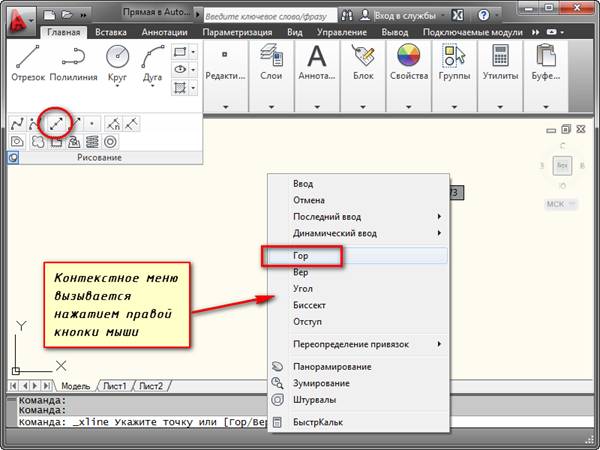Image resolution: width=600 pixels, height=450 pixels.
Task: Select the Дуга arc tool
Action: click(153, 65)
